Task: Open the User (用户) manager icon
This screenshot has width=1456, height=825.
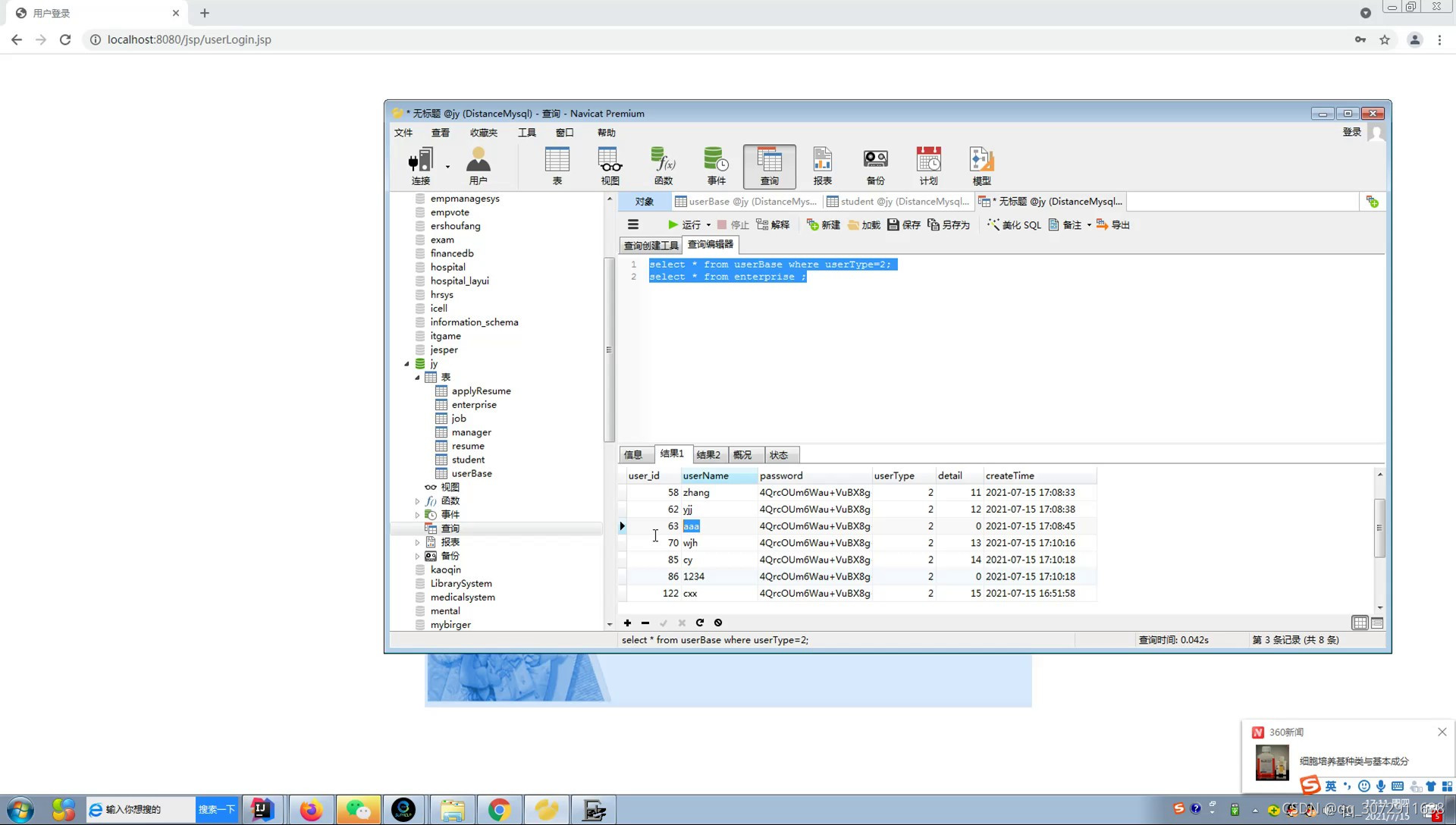Action: [478, 166]
